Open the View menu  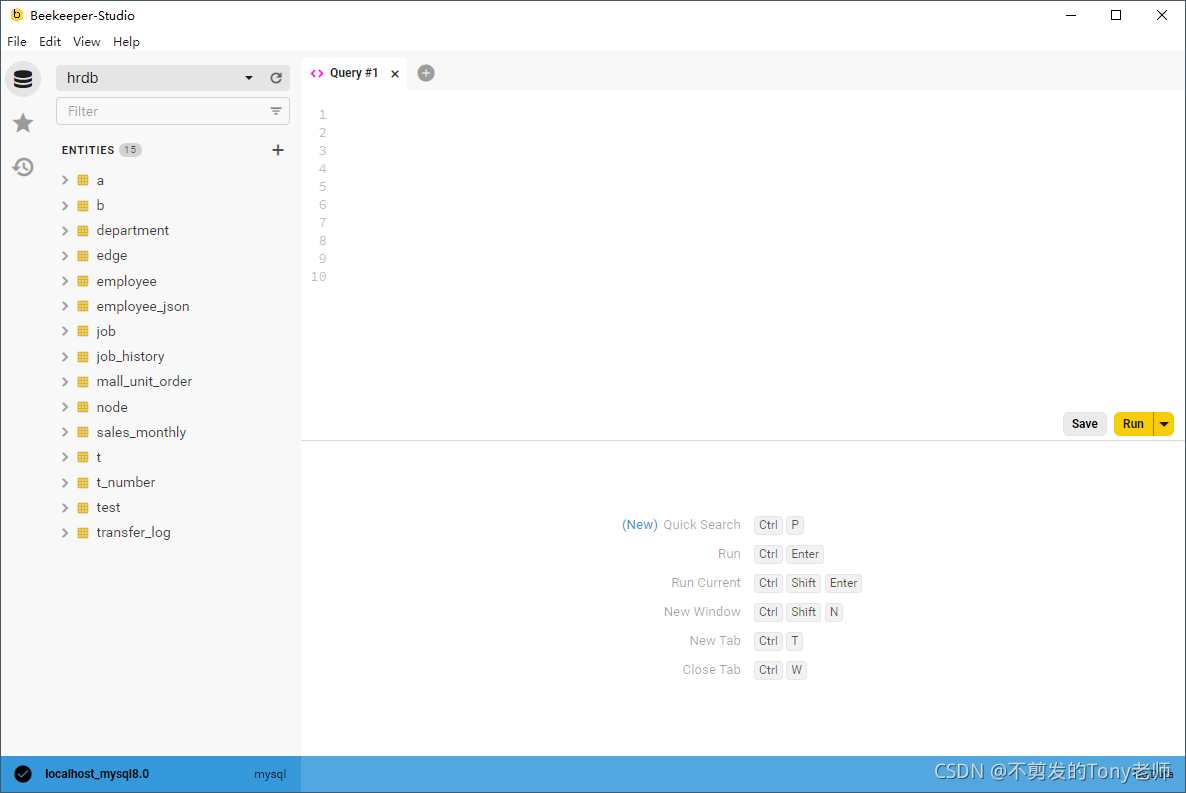87,42
